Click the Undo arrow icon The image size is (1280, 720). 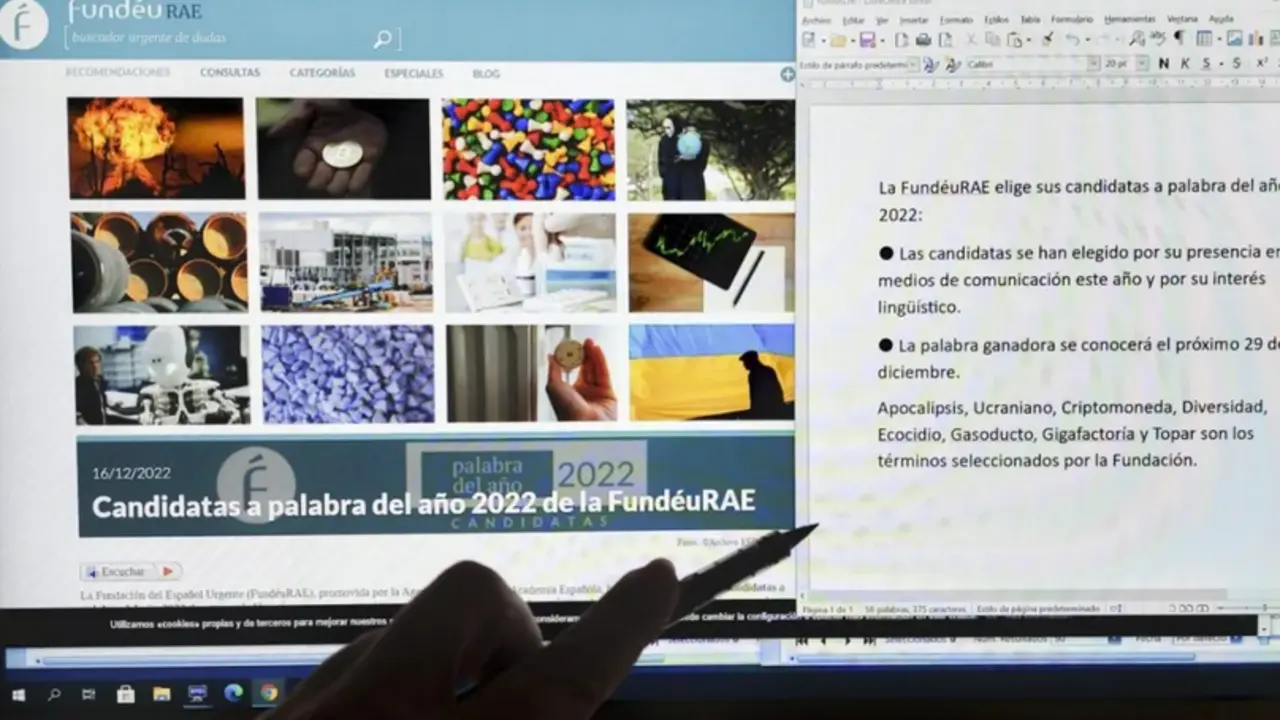click(x=1072, y=39)
